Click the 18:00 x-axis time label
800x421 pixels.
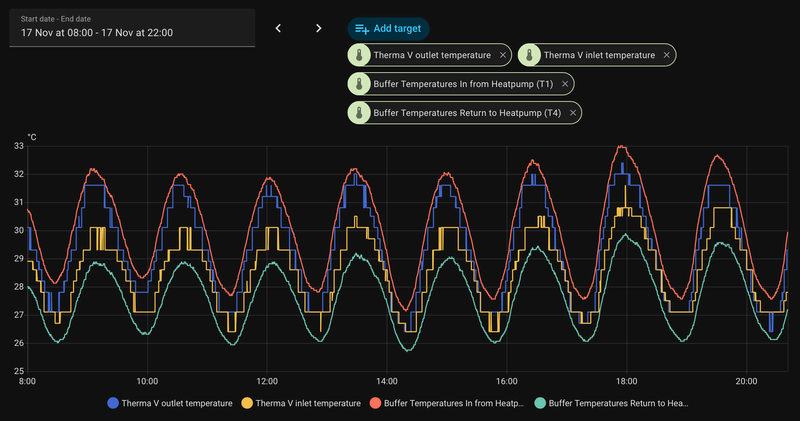[627, 381]
